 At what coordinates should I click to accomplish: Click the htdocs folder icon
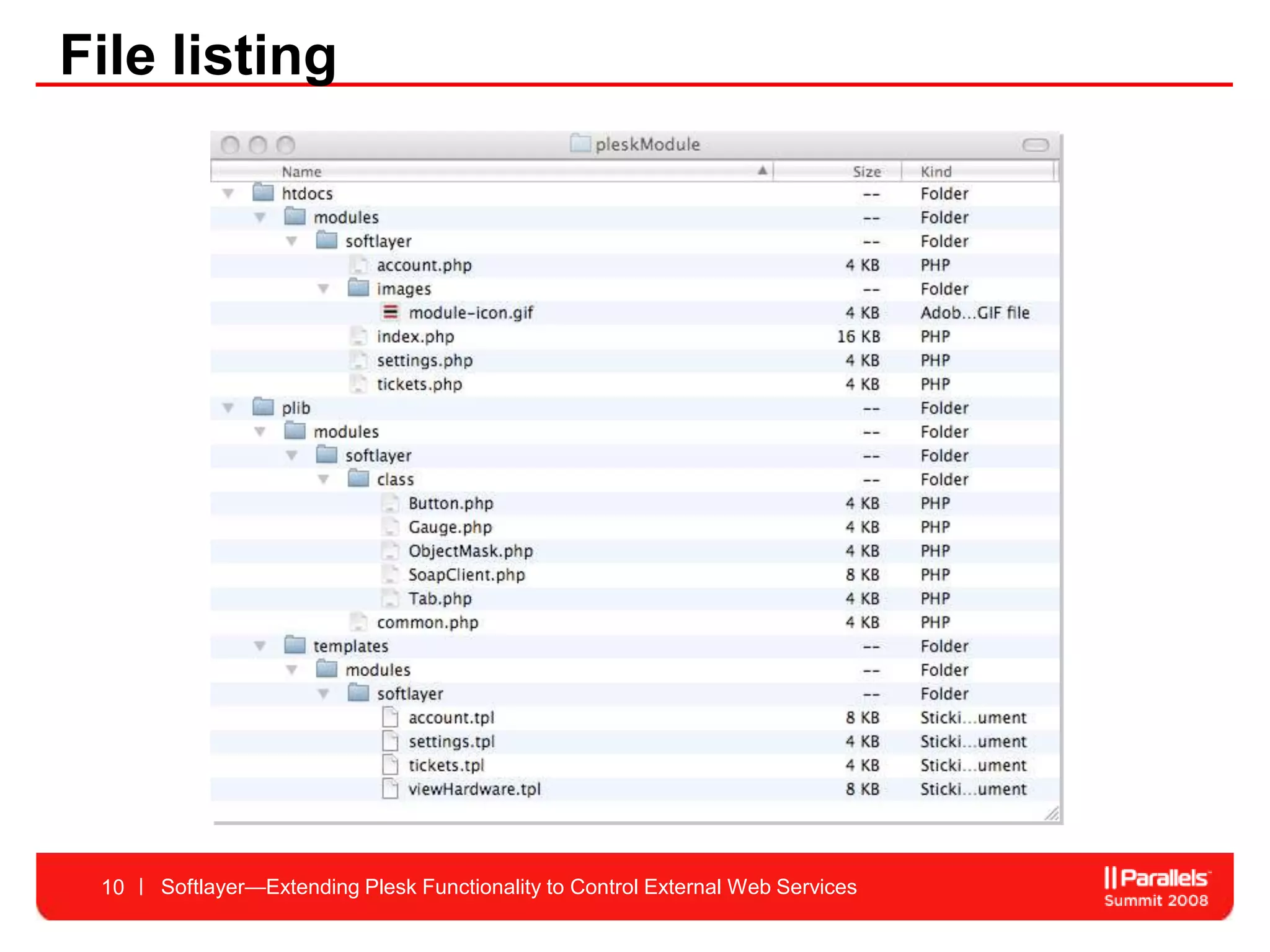tap(263, 192)
